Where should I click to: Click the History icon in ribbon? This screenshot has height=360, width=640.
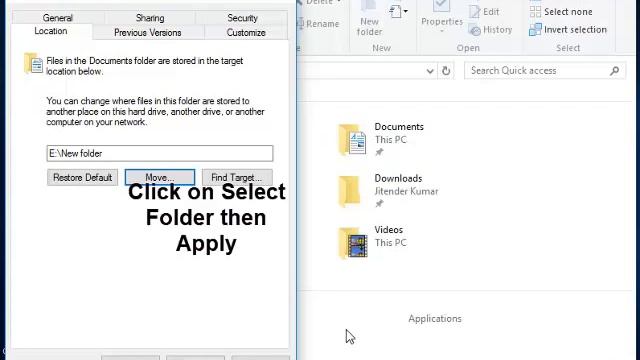click(x=474, y=30)
